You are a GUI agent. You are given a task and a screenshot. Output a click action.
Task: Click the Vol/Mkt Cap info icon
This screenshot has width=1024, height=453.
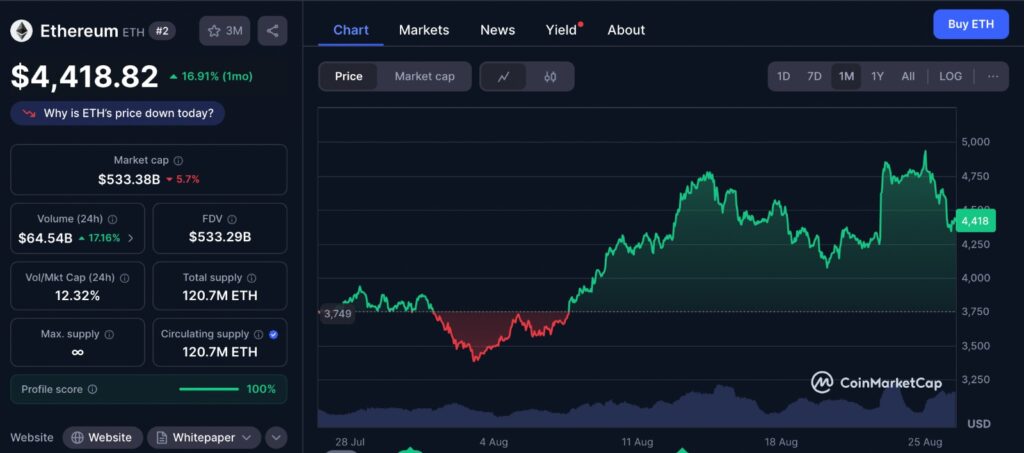pos(125,278)
